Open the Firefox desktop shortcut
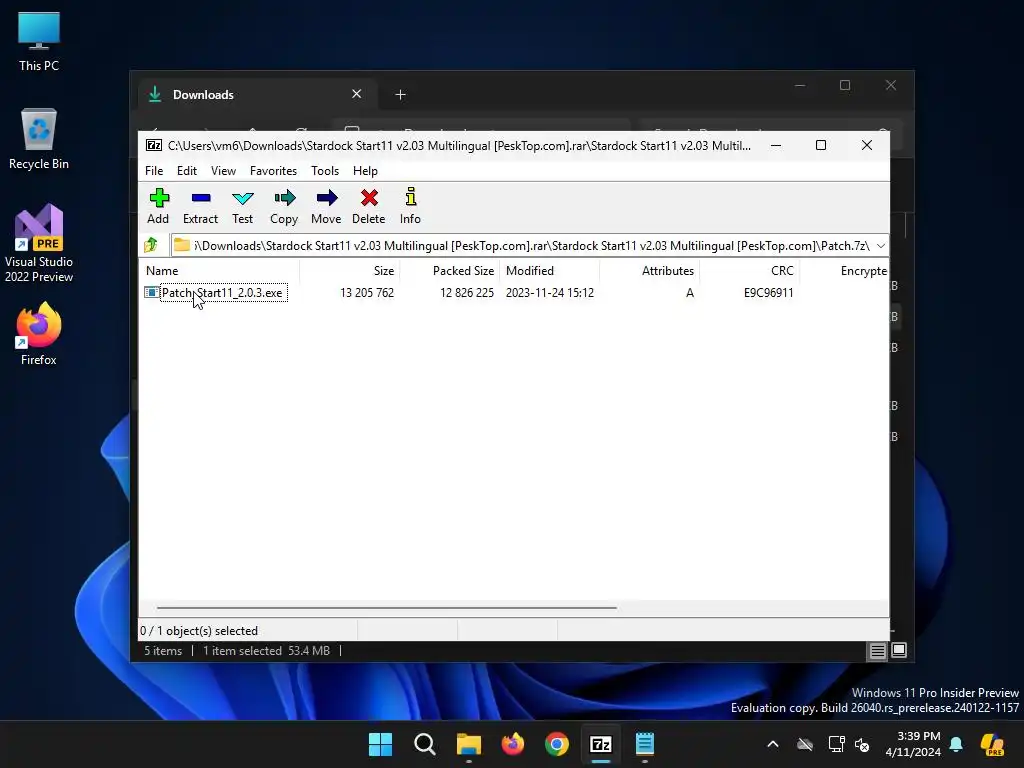The height and width of the screenshot is (768, 1024). (39, 334)
